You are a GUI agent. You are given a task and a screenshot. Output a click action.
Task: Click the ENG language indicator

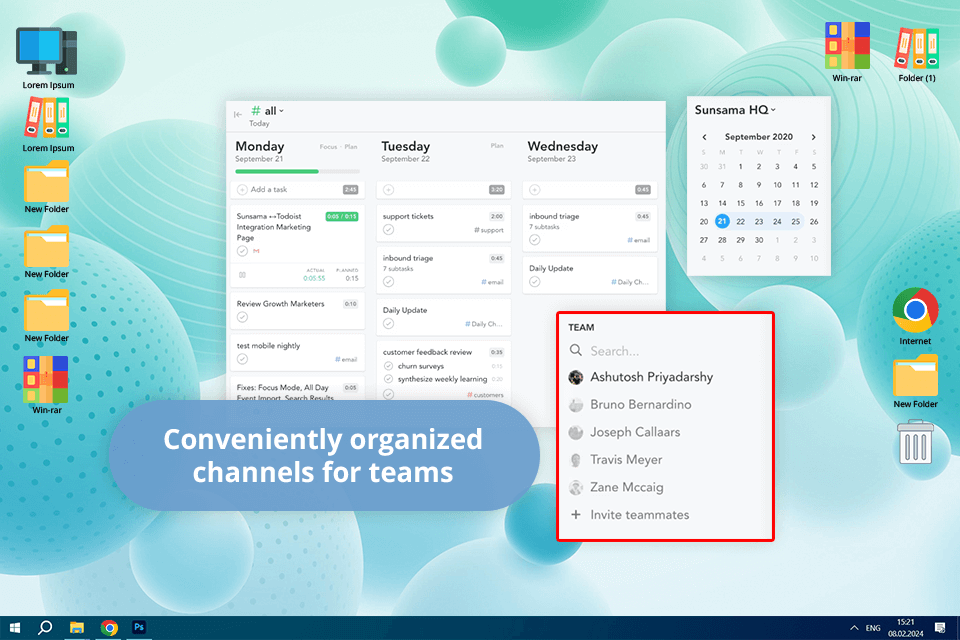[x=873, y=628]
